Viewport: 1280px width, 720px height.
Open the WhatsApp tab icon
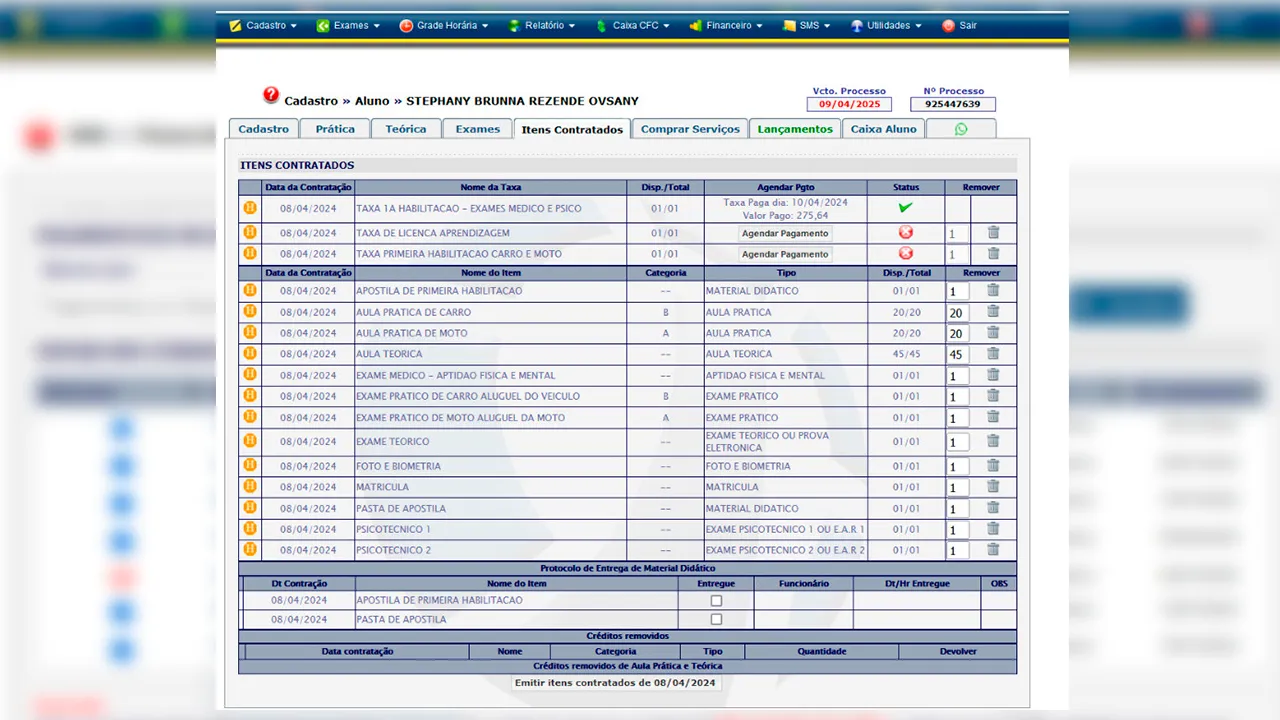point(961,129)
